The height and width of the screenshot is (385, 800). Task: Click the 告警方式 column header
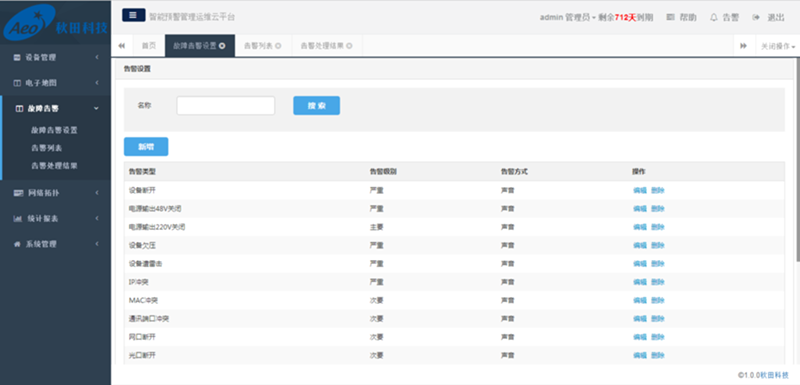[514, 172]
